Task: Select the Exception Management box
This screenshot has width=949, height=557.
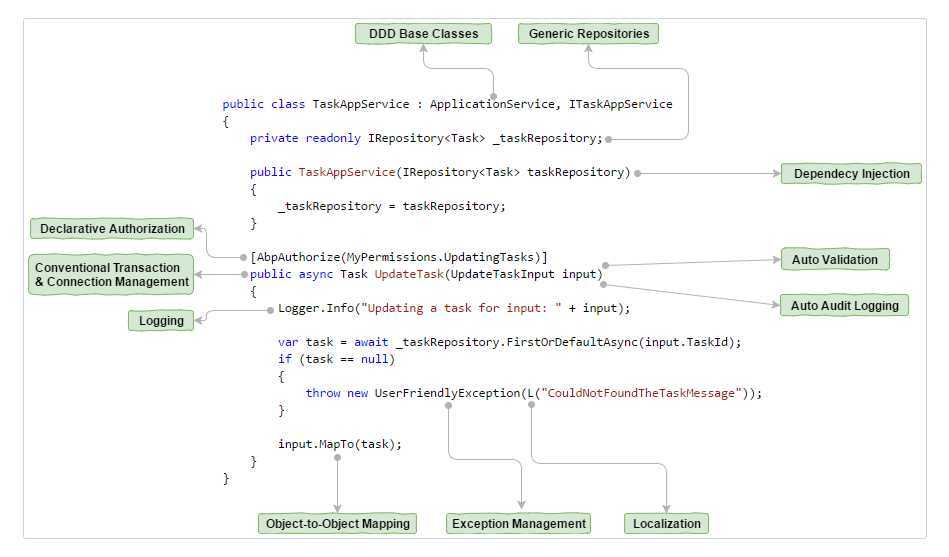Action: [519, 524]
